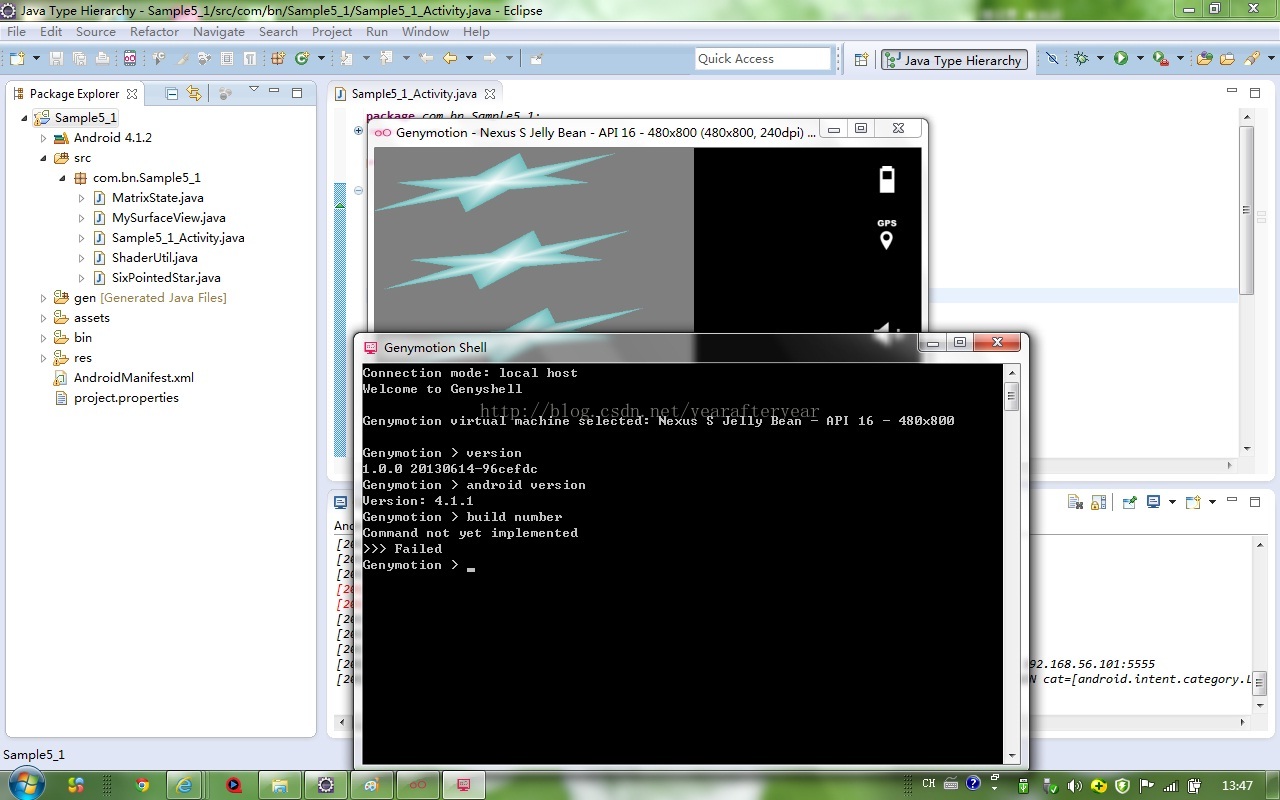Viewport: 1280px width, 800px height.
Task: Click the Debug bug icon
Action: pyautogui.click(x=1081, y=59)
